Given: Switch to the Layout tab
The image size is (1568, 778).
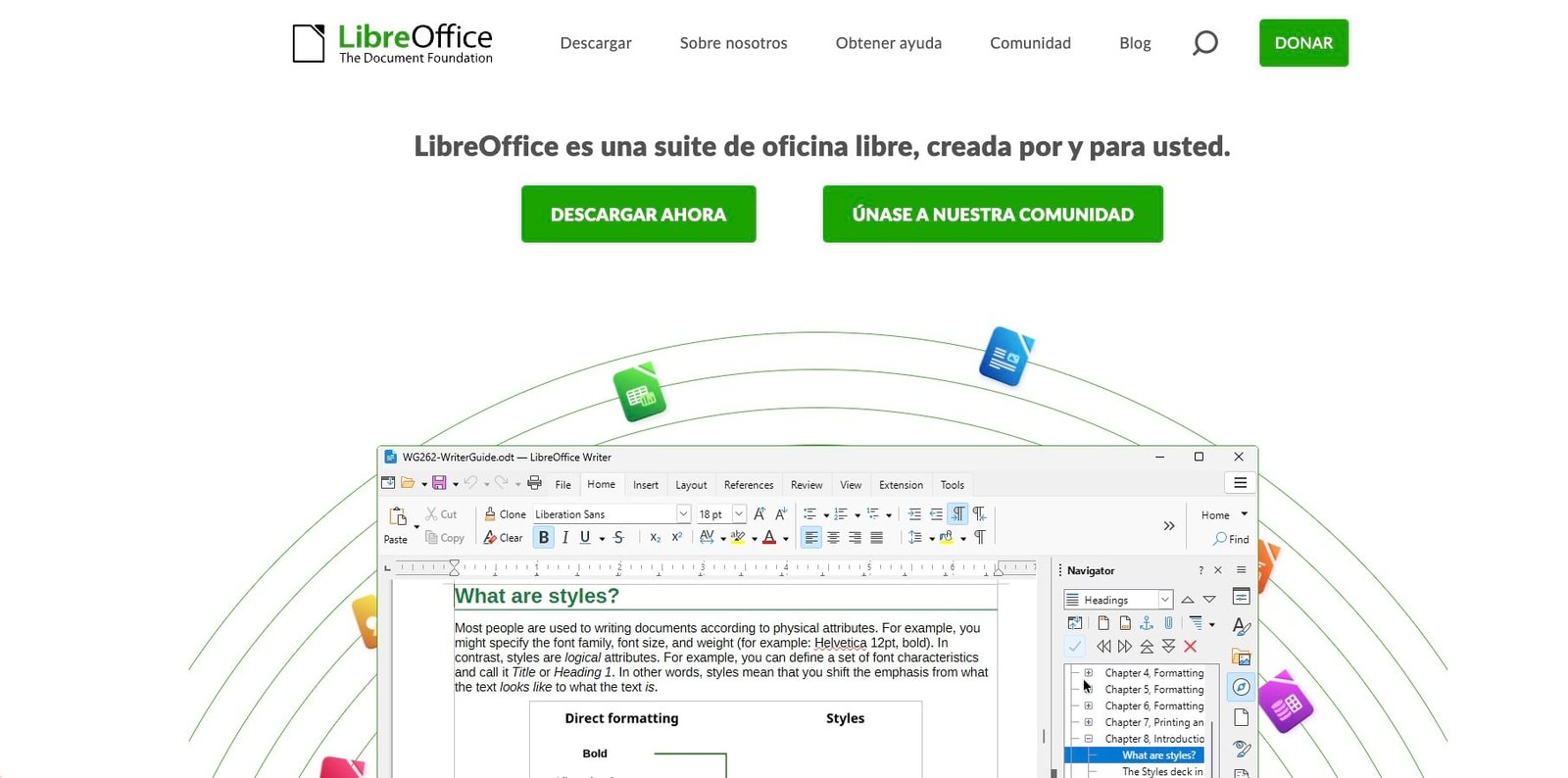Looking at the screenshot, I should (691, 485).
